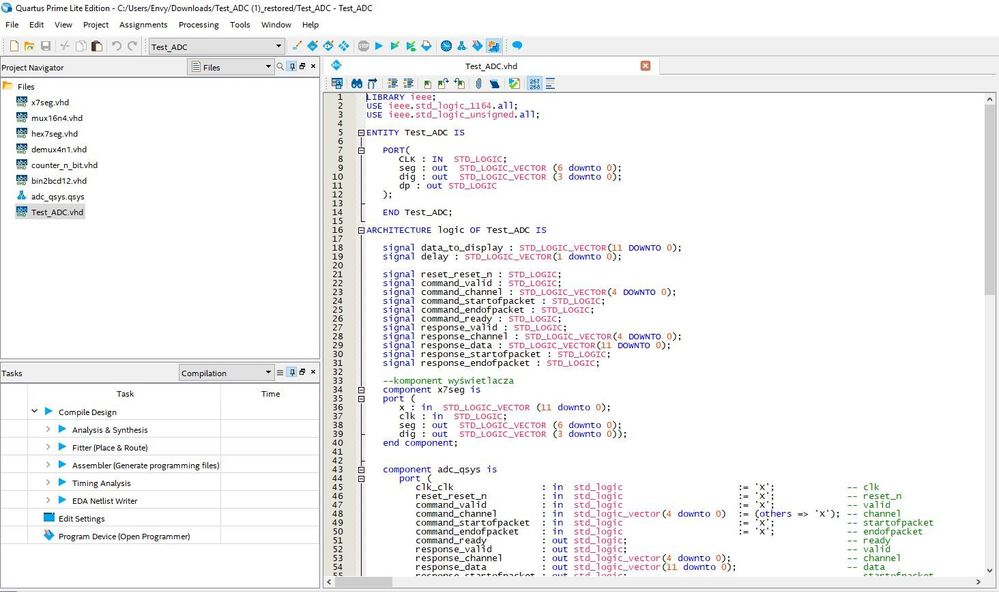This screenshot has height=592, width=999.
Task: Close the Test_ADC.vhd editor tab
Action: click(645, 66)
